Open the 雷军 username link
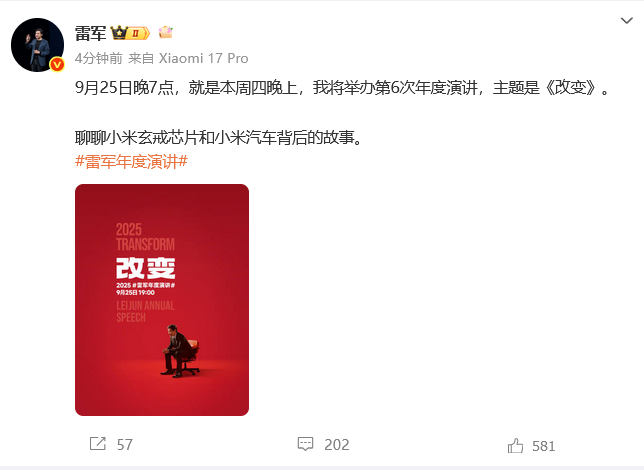The height and width of the screenshot is (470, 644). click(90, 33)
